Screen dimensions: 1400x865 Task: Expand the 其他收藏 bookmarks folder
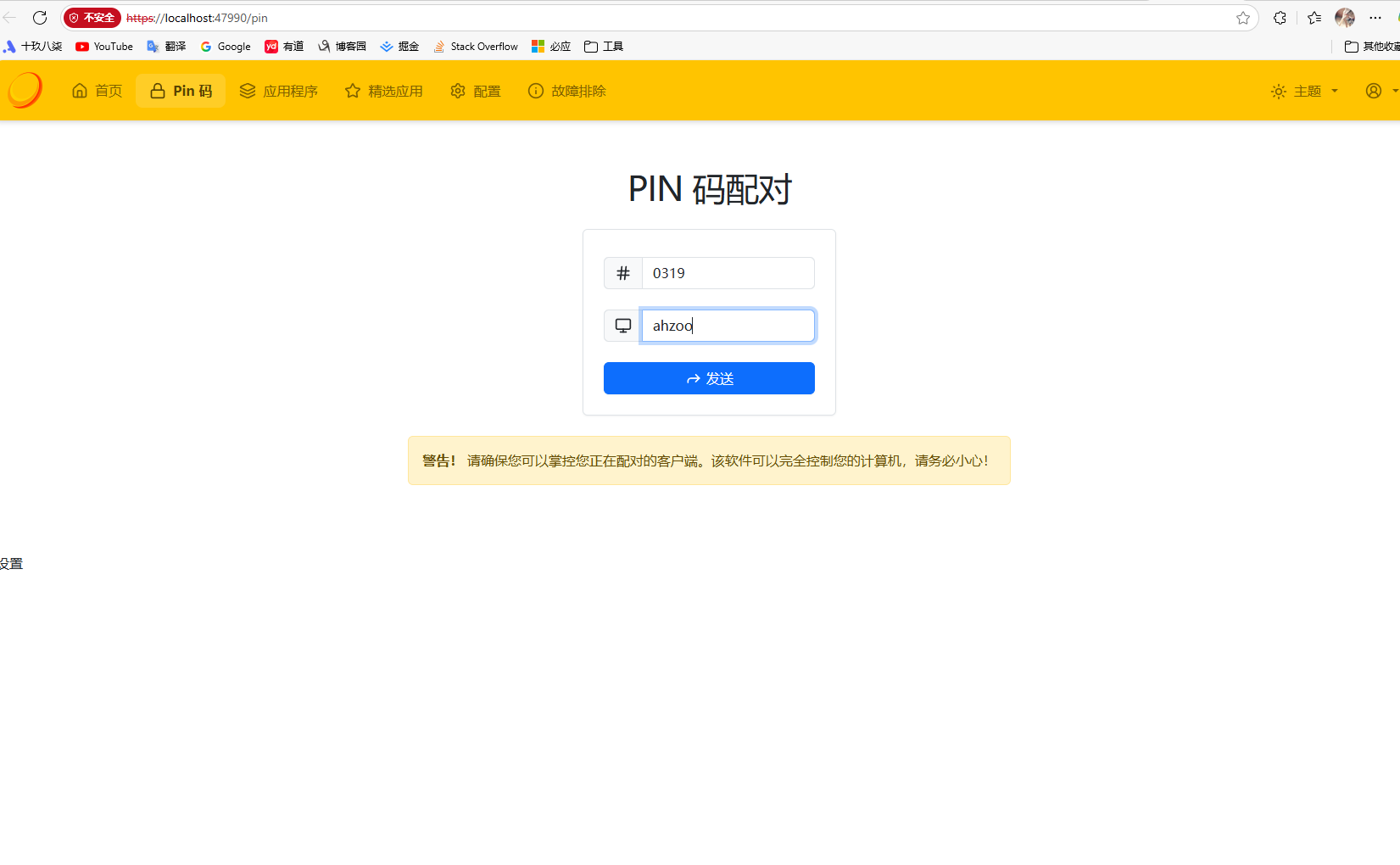pos(1372,47)
